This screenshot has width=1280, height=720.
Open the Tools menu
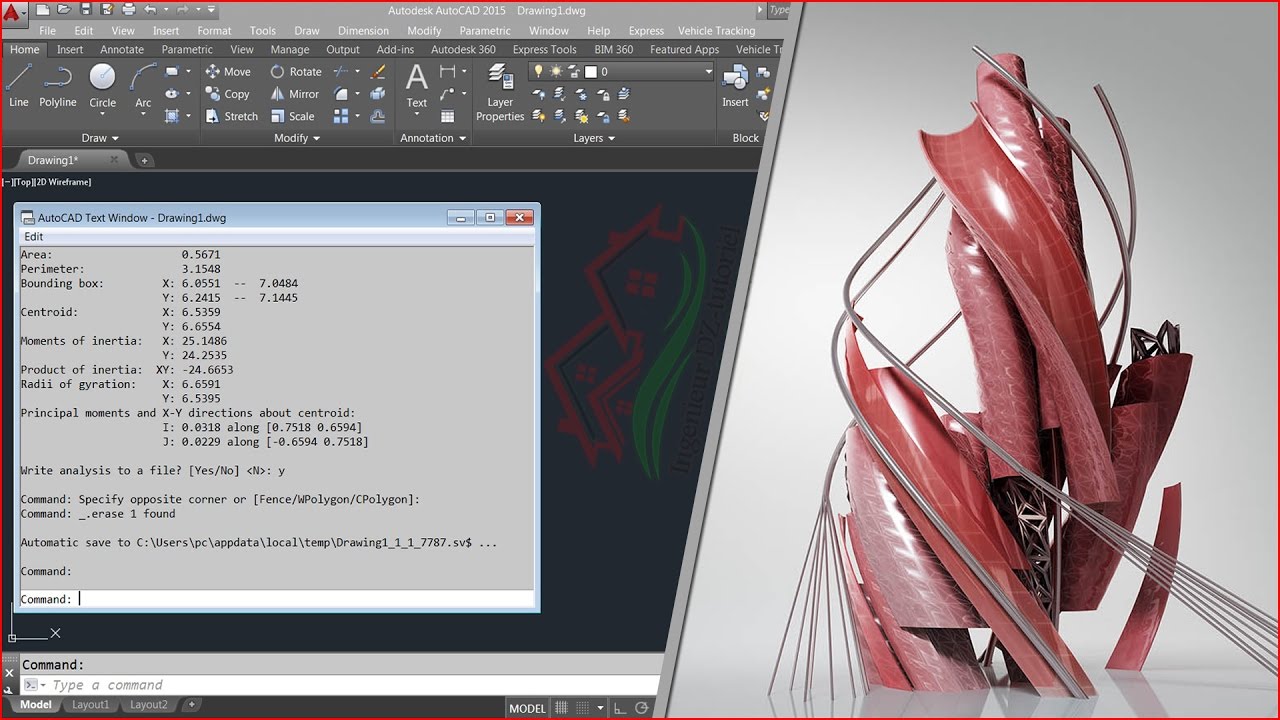point(263,31)
